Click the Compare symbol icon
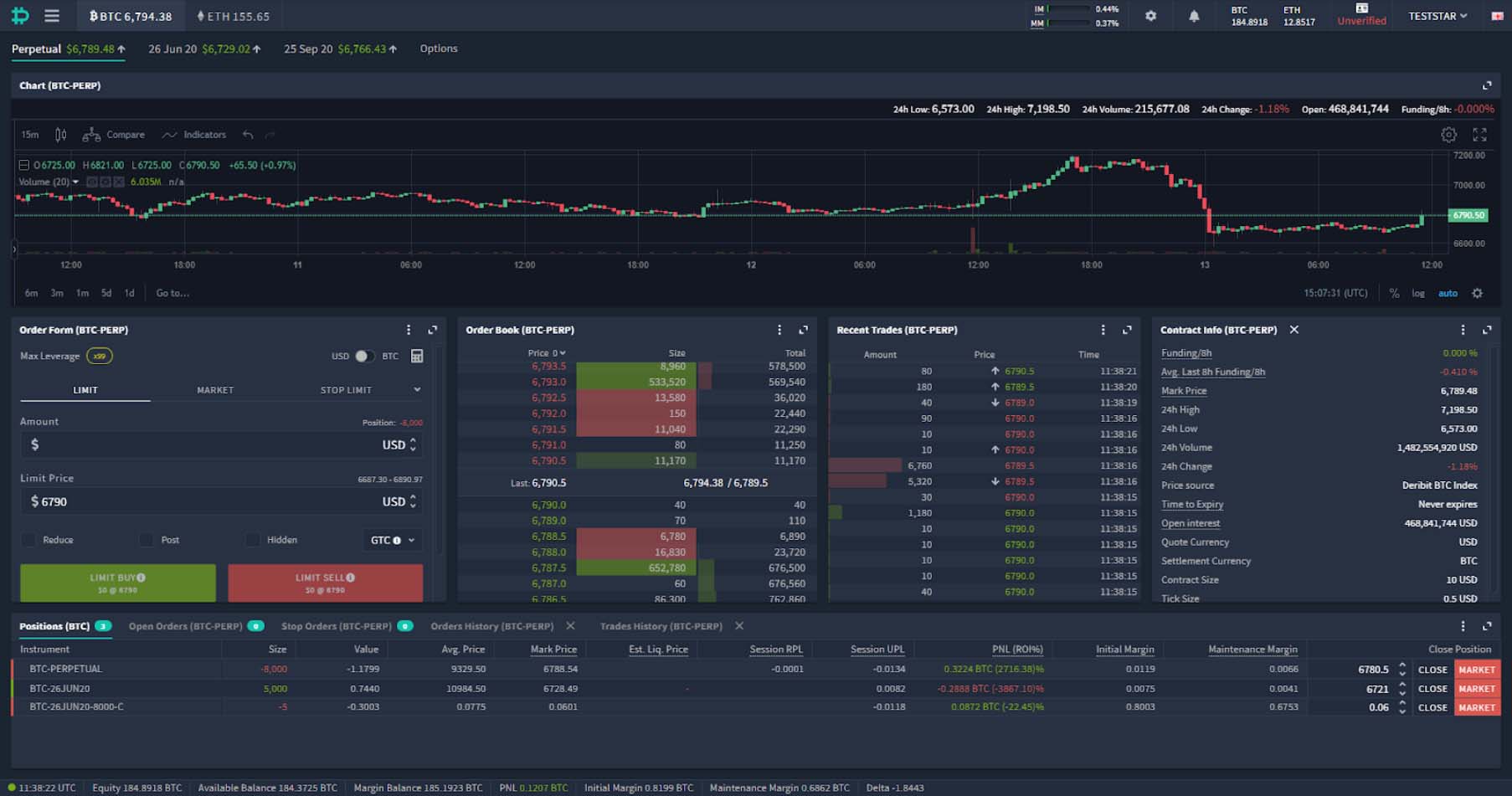The width and height of the screenshot is (1512, 796). coord(91,135)
